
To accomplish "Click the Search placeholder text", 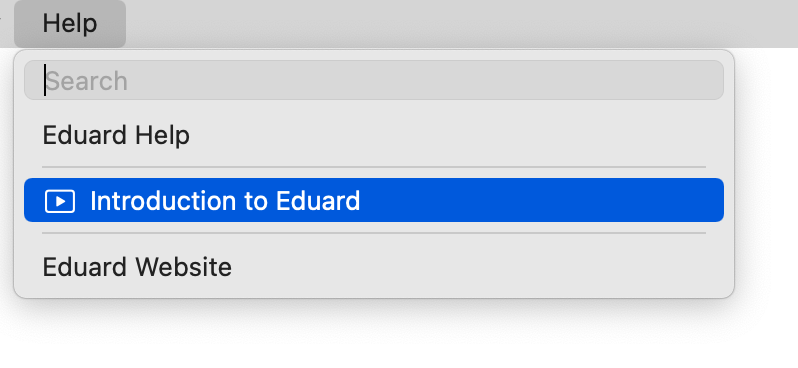I will point(87,81).
